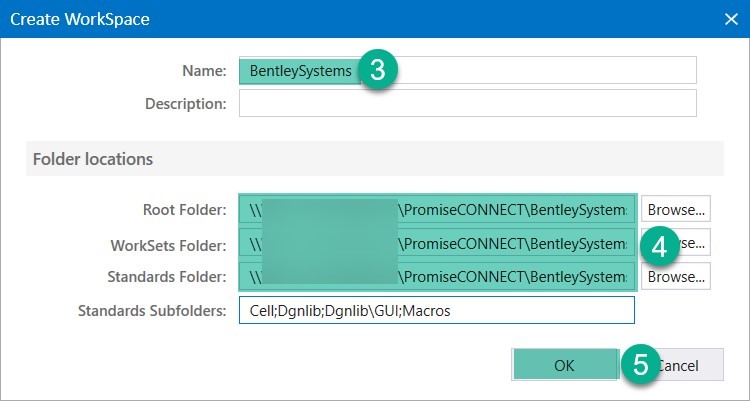Click the Standards Subfolders field
Image resolution: width=750 pixels, height=401 pixels.
(x=437, y=310)
